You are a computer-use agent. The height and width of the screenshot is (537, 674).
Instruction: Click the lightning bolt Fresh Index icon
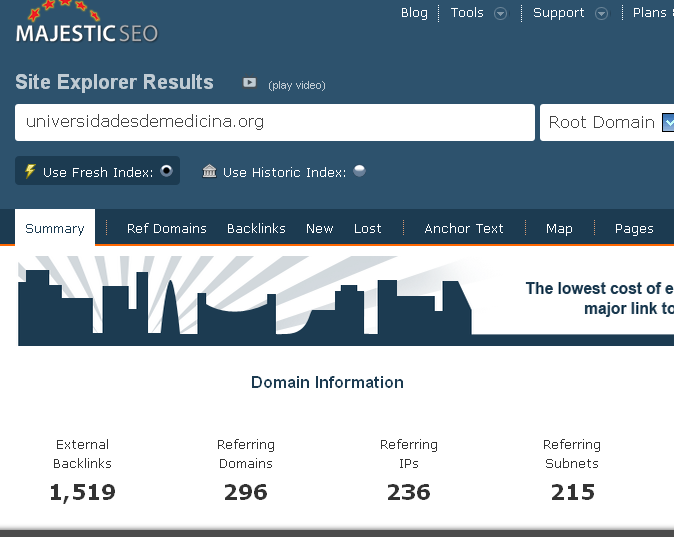[x=30, y=171]
